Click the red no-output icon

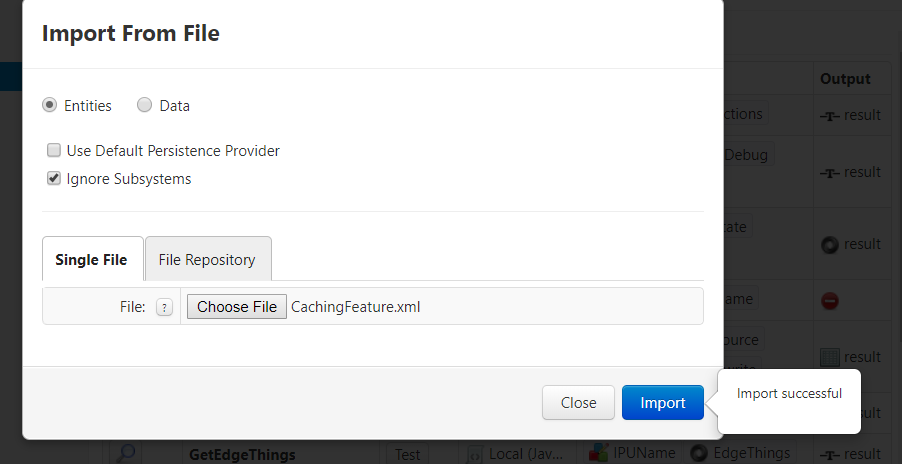point(830,300)
